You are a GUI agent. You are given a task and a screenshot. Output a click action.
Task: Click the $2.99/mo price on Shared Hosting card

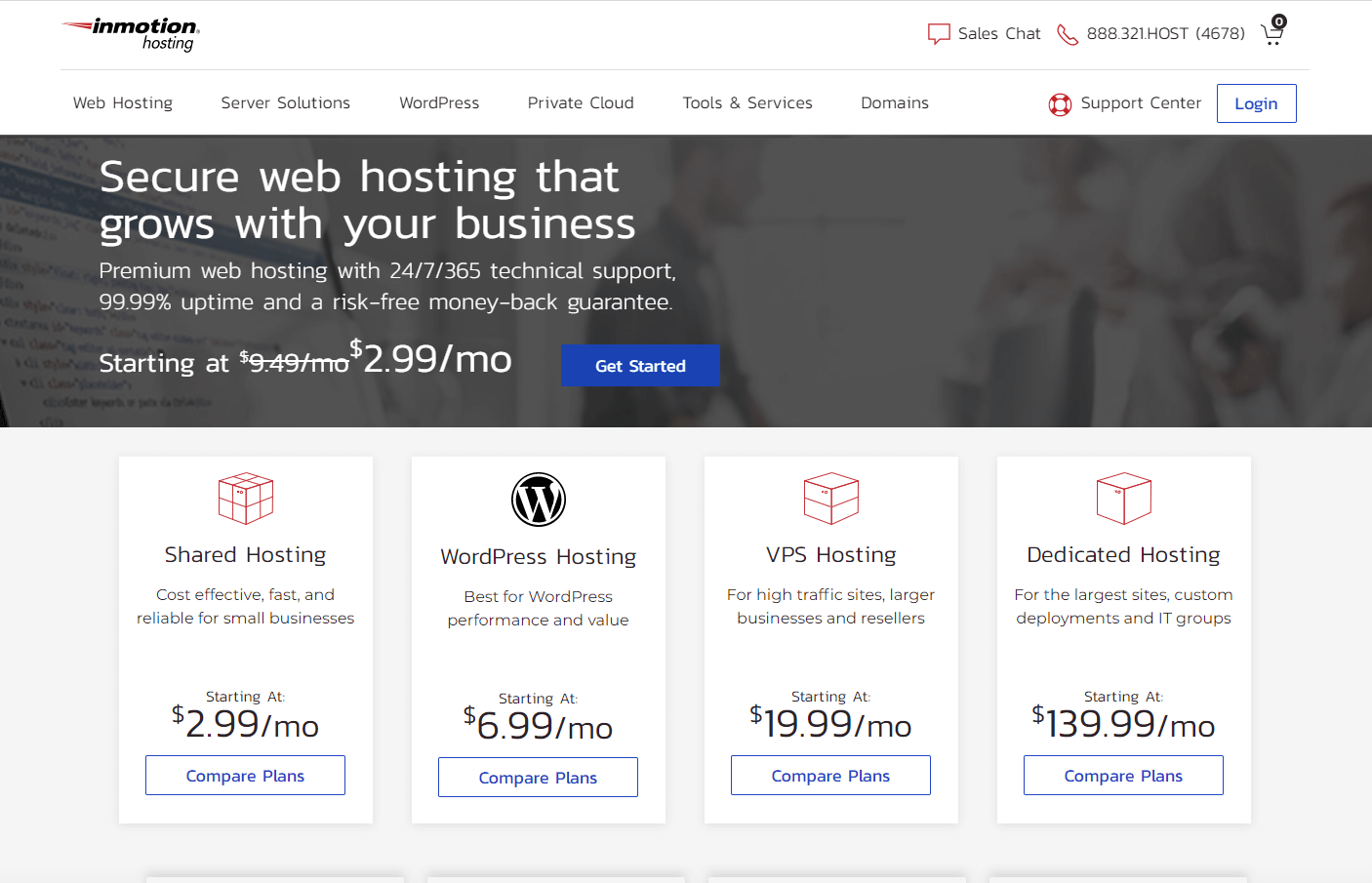[x=246, y=723]
